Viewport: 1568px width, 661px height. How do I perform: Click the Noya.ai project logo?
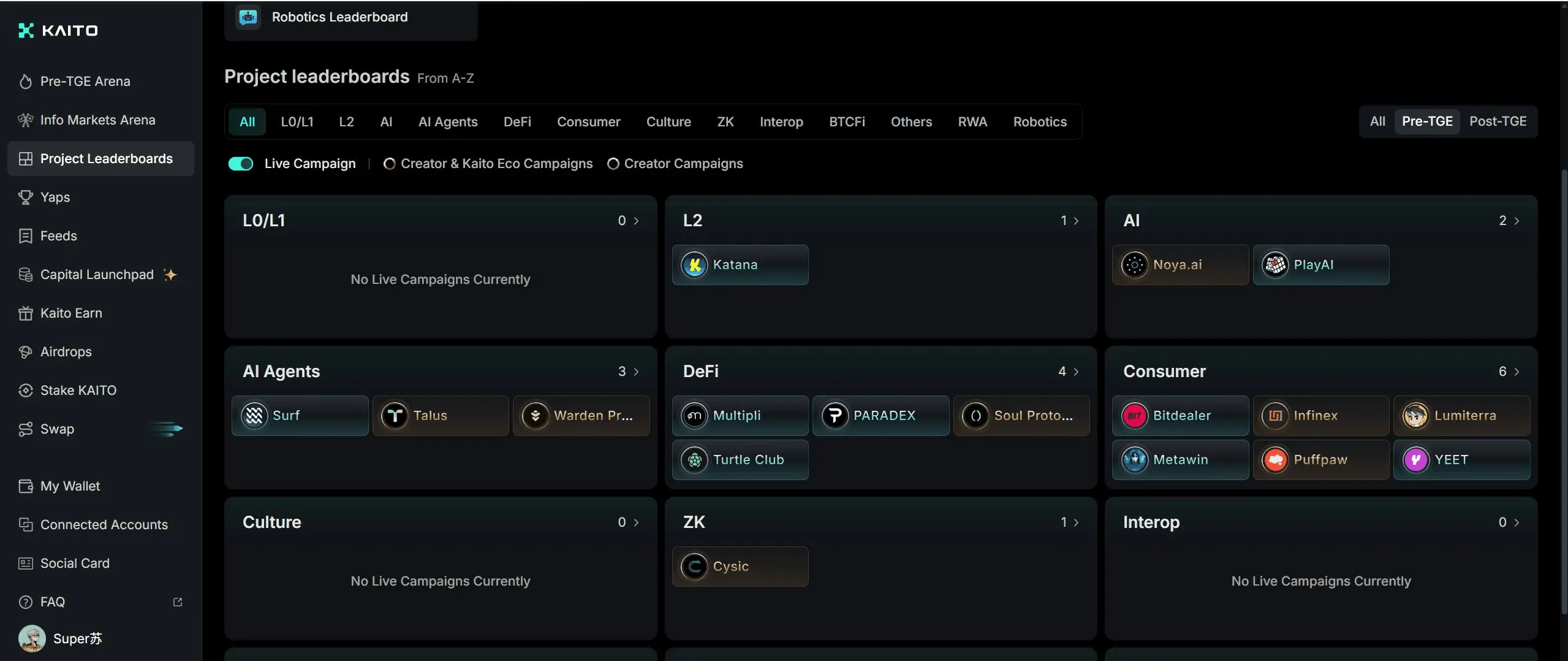click(x=1134, y=265)
